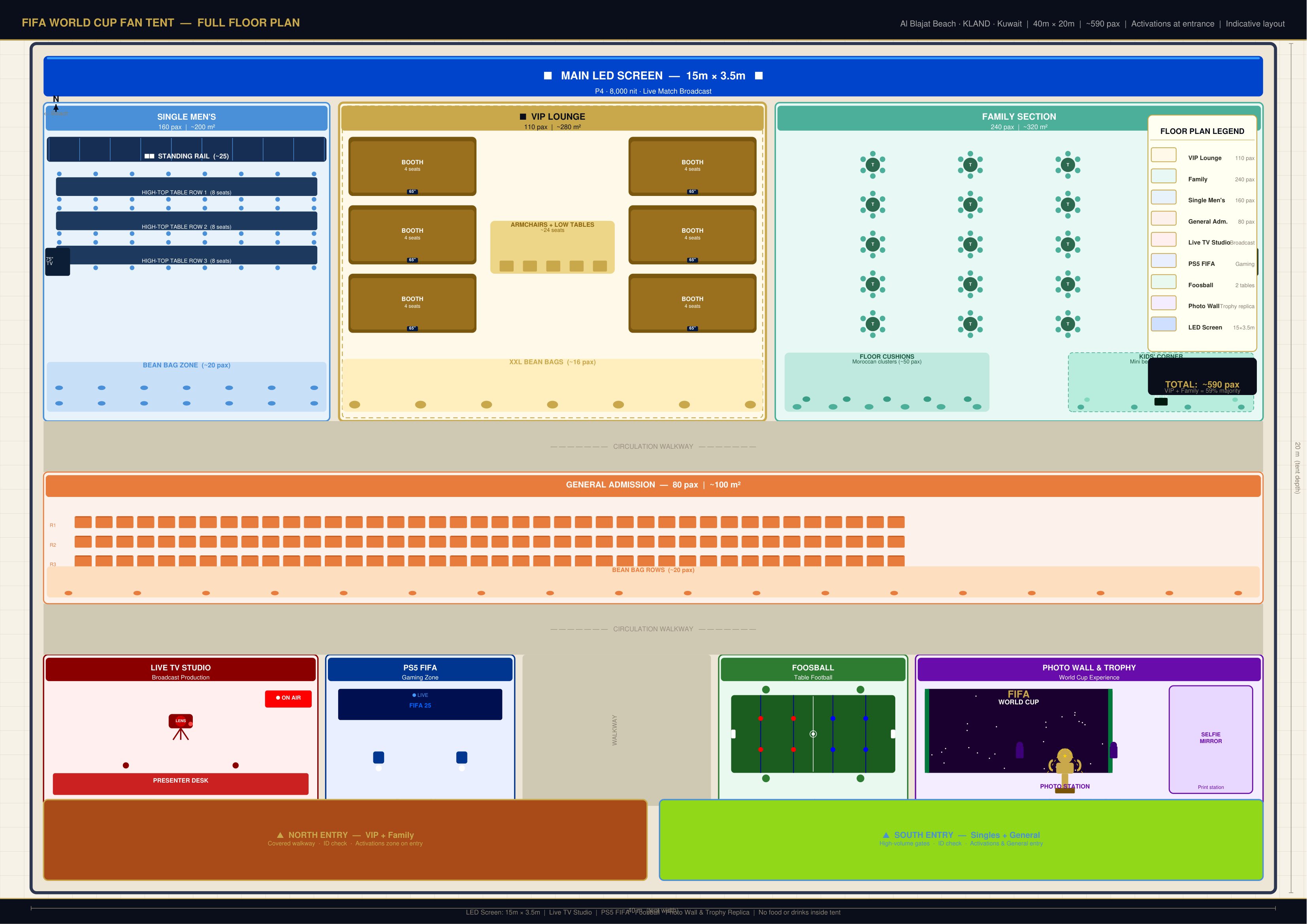Click "110 pax" in the legend

[x=1245, y=158]
